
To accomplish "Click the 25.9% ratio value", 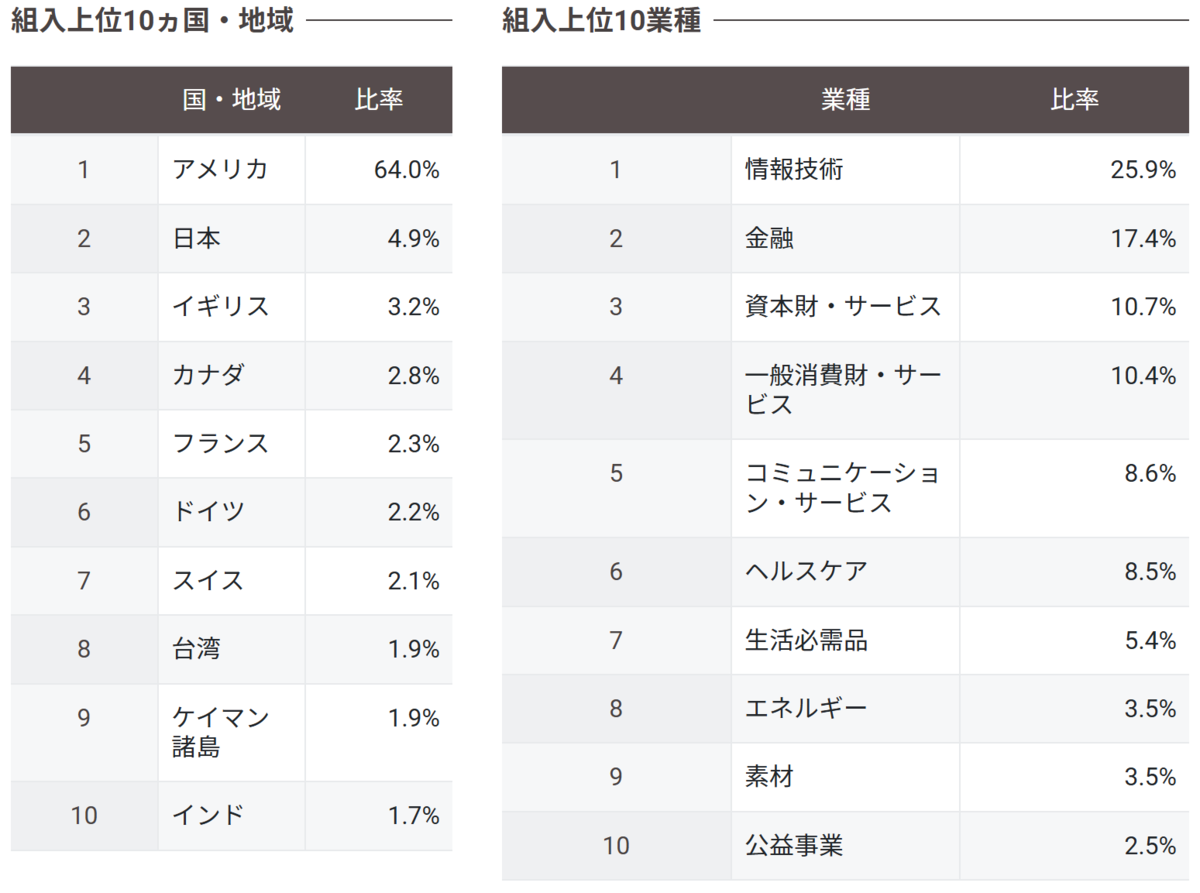I will pyautogui.click(x=1143, y=170).
